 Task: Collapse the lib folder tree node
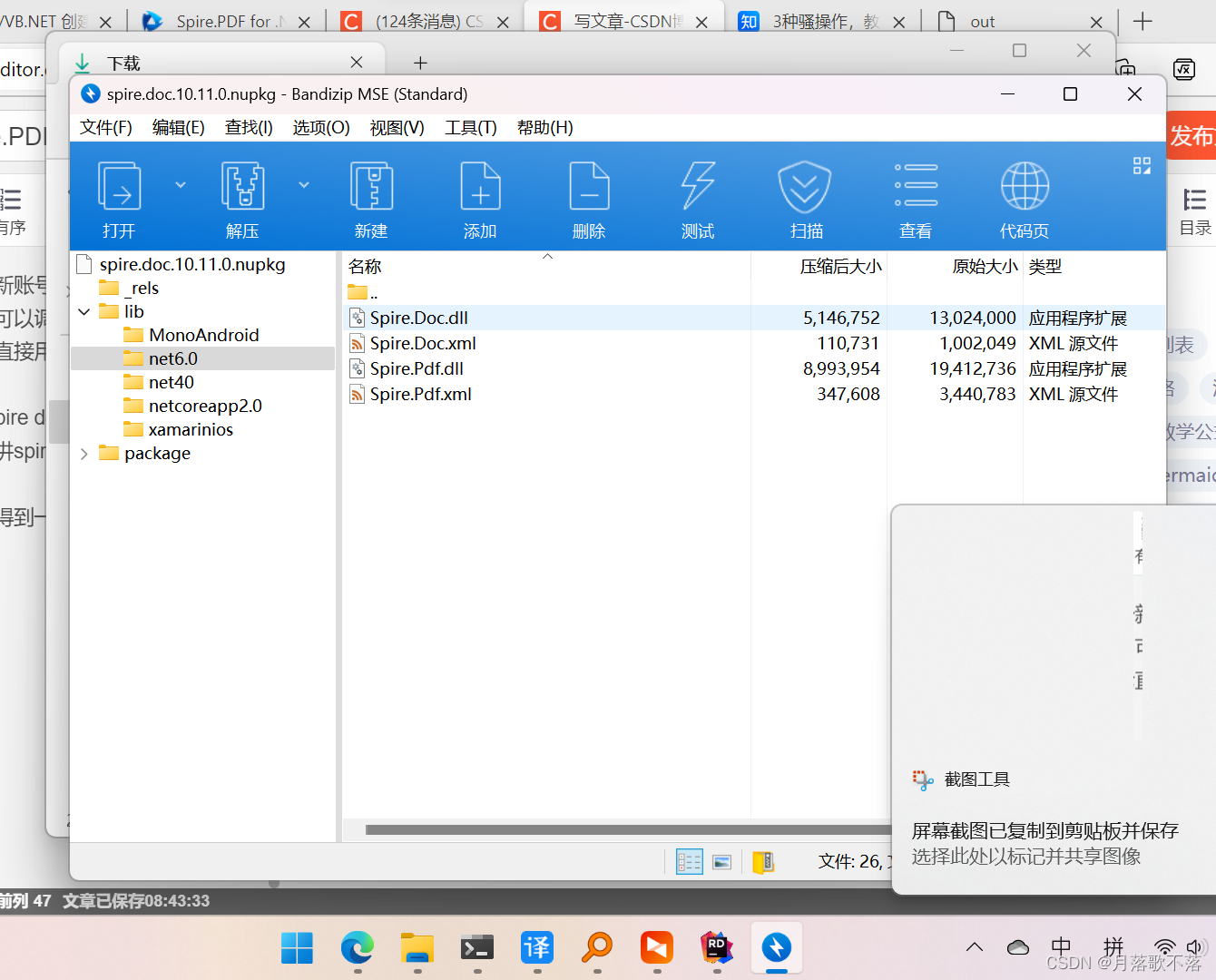point(84,311)
